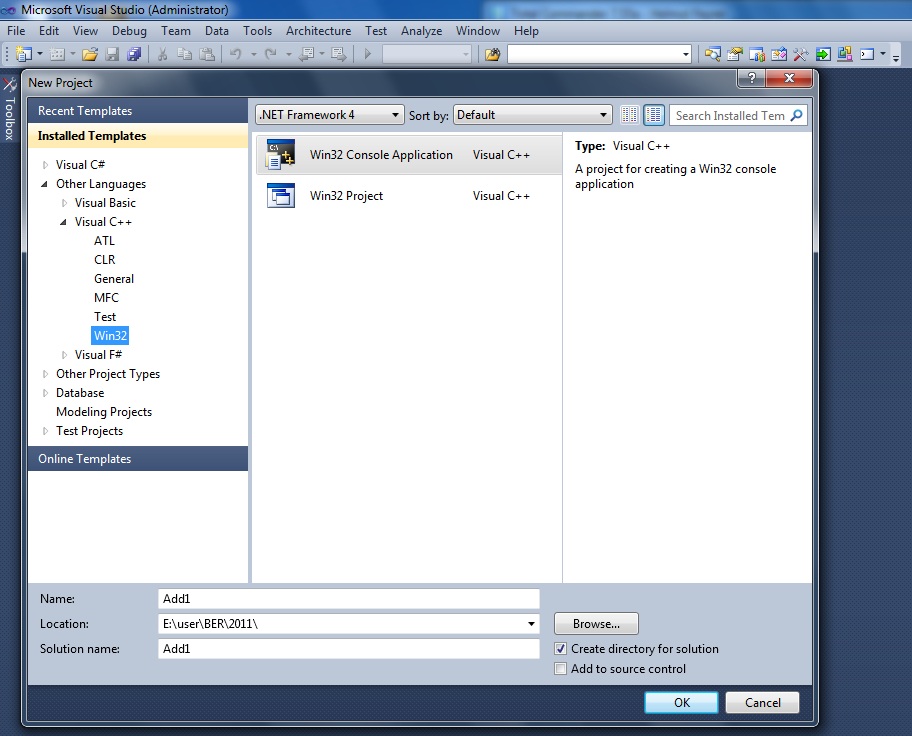Image resolution: width=912 pixels, height=736 pixels.
Task: Collapse the Visual C++ tree node
Action: [63, 222]
